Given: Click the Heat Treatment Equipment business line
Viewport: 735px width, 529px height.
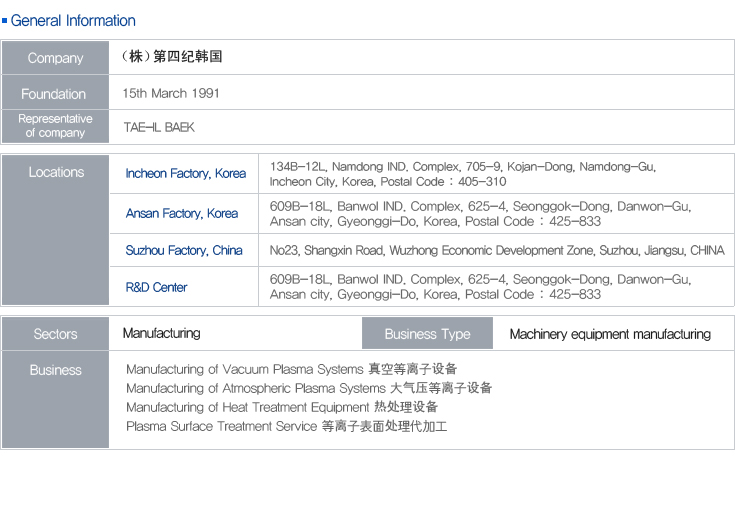Looking at the screenshot, I should coord(282,407).
